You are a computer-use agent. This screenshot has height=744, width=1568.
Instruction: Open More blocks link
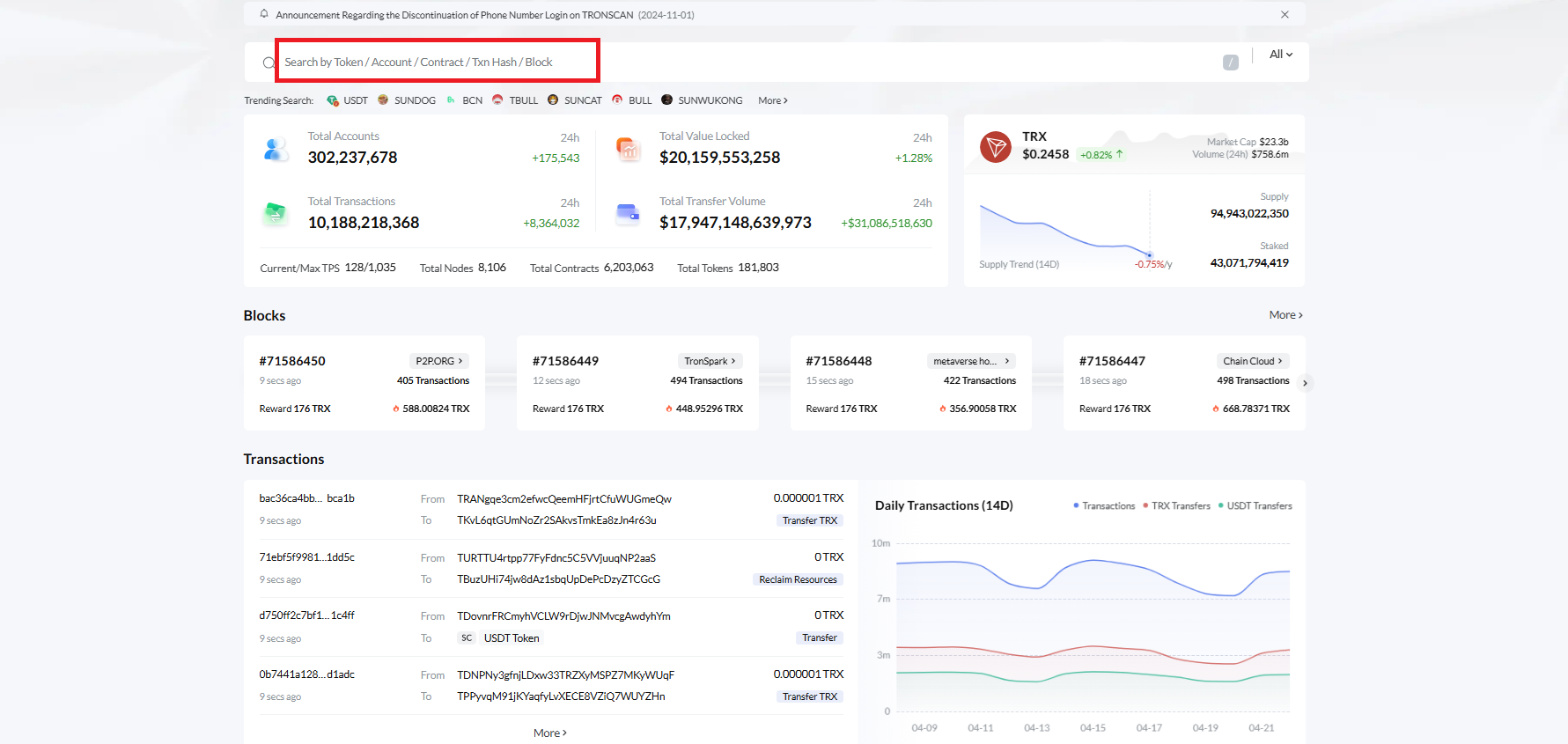(x=1286, y=315)
